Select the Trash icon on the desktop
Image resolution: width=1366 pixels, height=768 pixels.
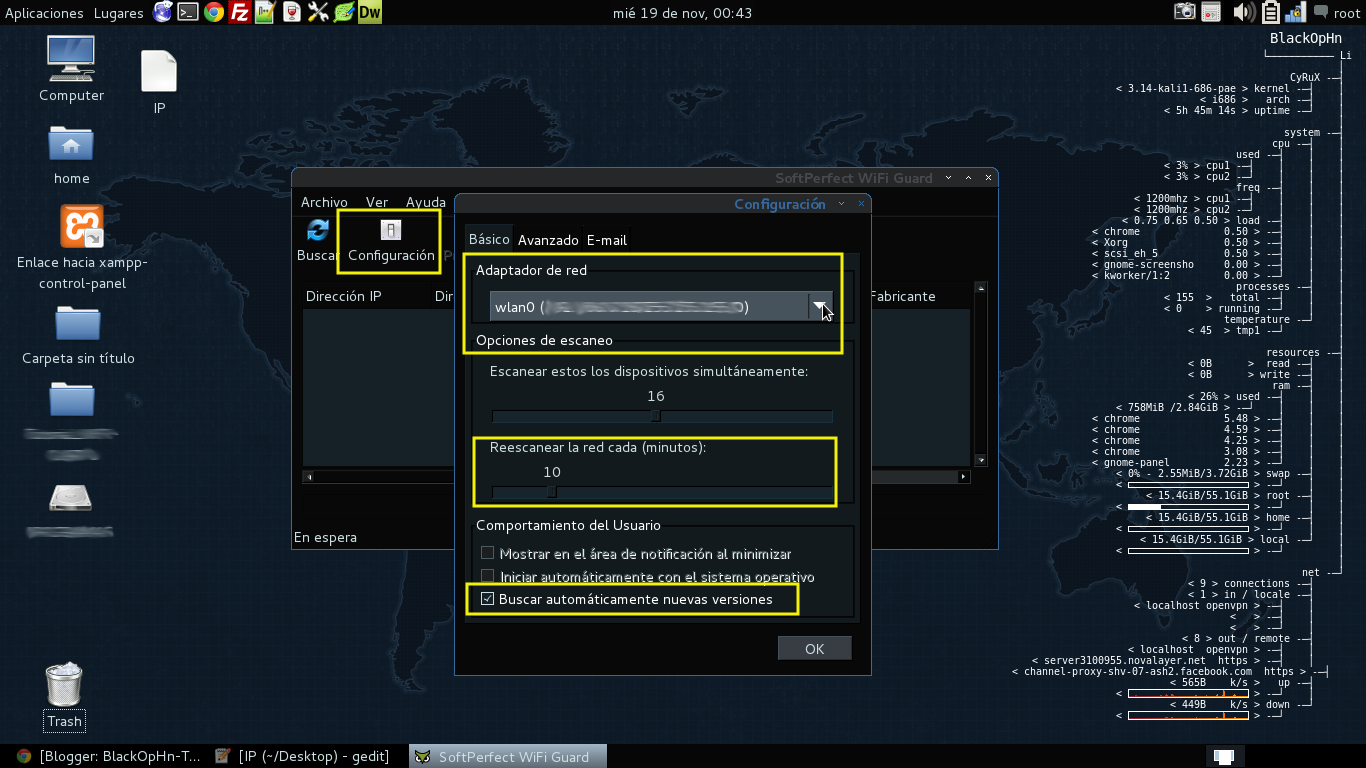[65, 696]
